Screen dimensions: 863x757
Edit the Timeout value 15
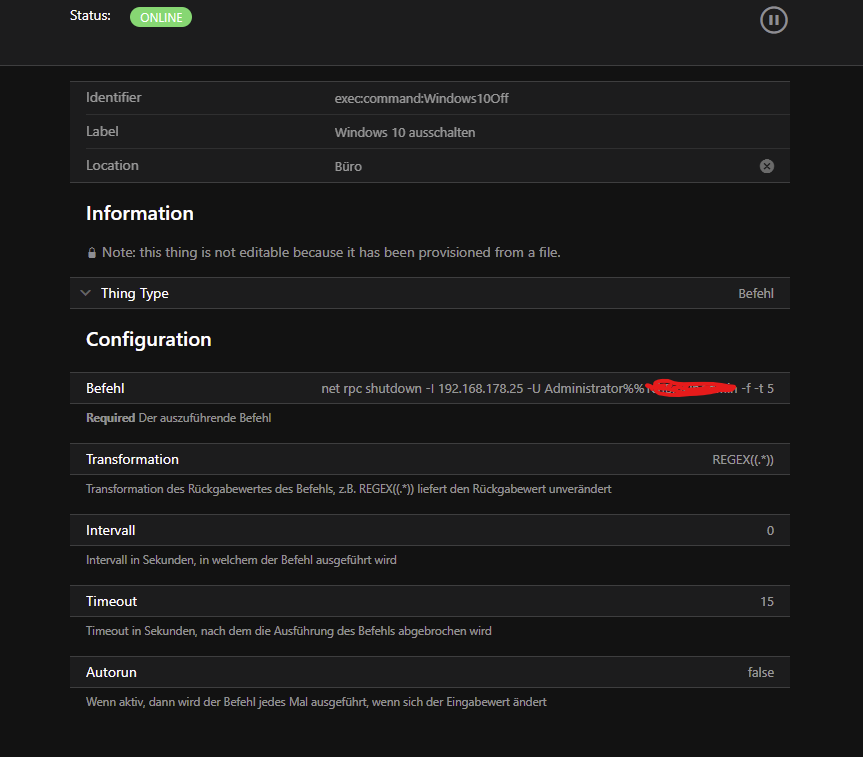tap(767, 602)
